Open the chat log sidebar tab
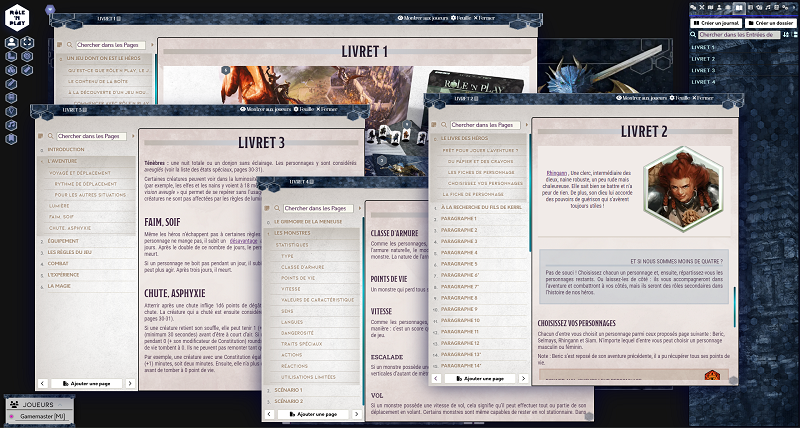The height and width of the screenshot is (428, 800). 695,7
